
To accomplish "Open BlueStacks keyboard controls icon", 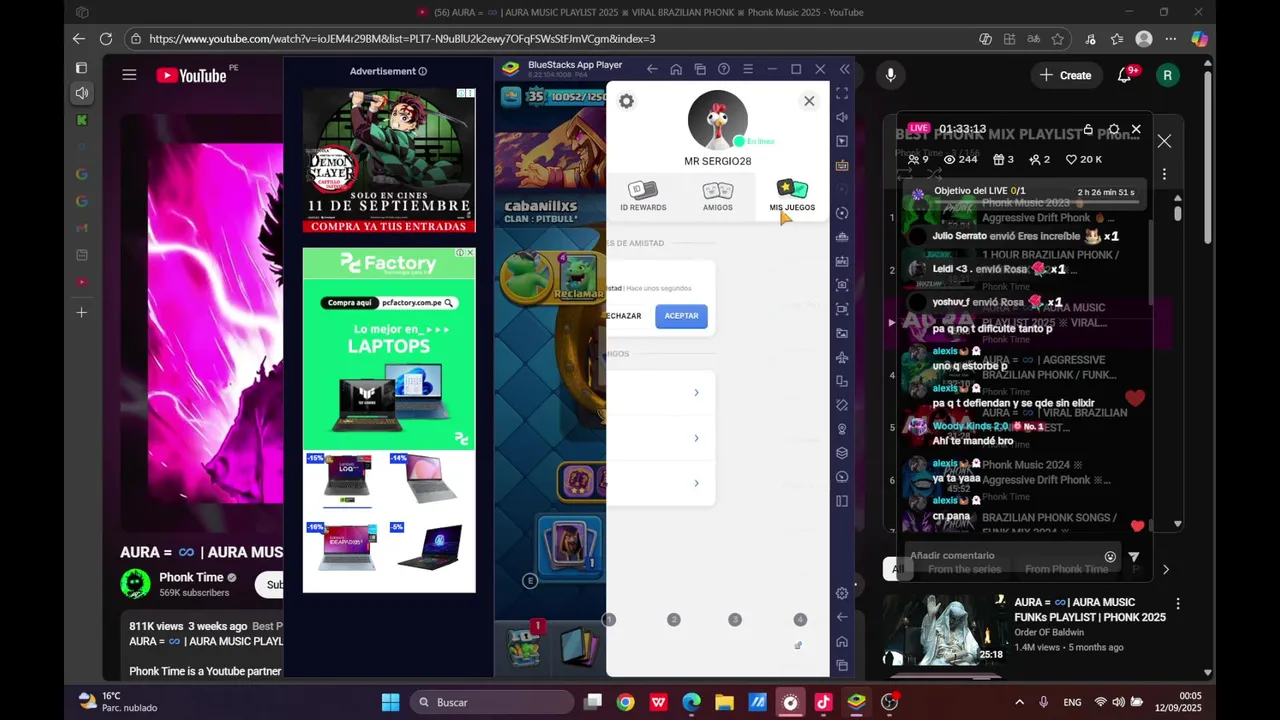I will click(842, 165).
